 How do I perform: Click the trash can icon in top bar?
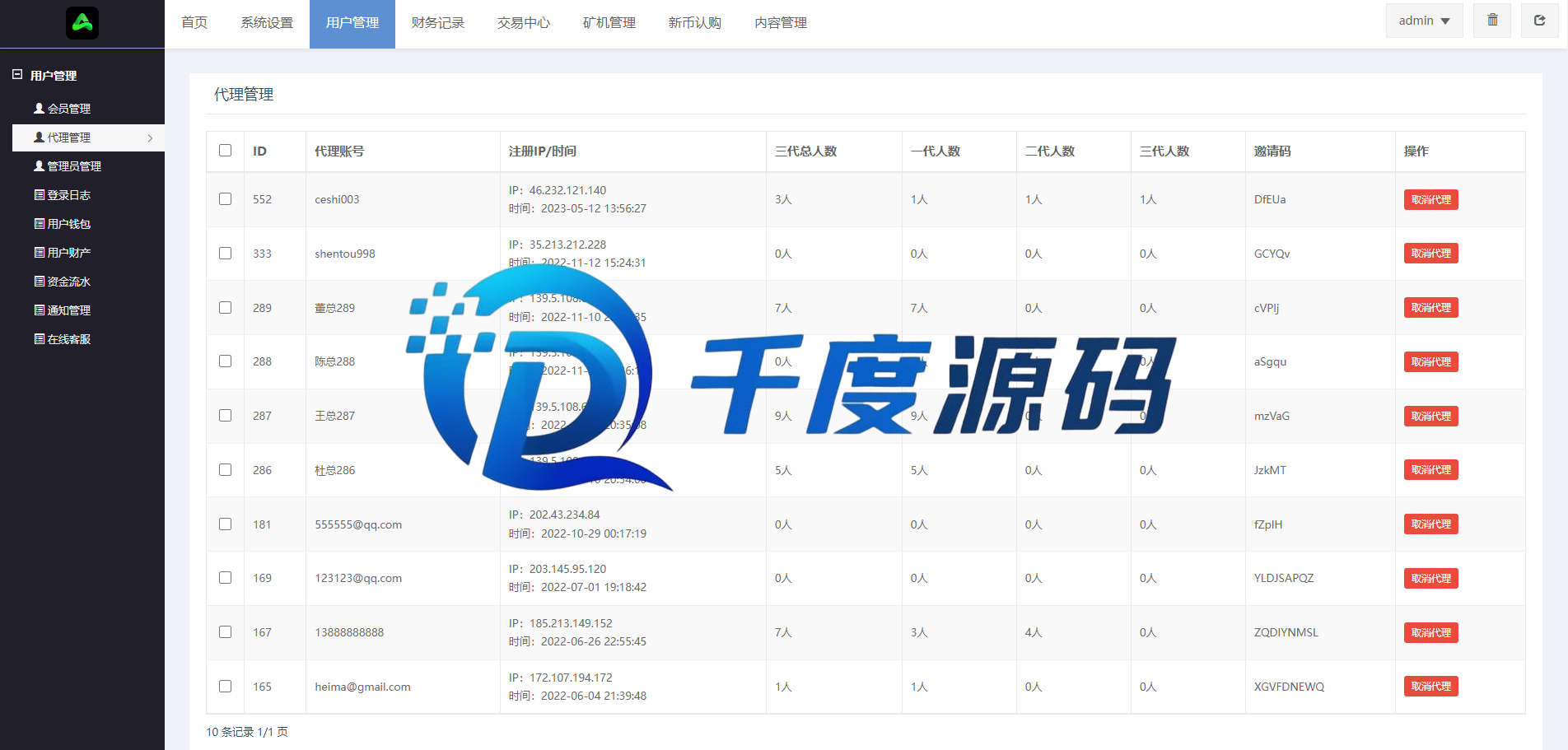point(1492,21)
